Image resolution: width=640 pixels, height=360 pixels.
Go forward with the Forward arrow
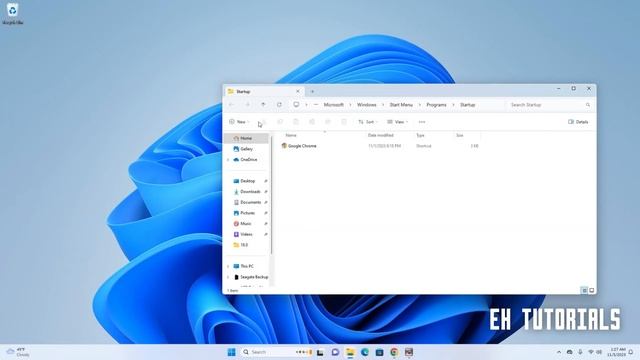tap(247, 104)
